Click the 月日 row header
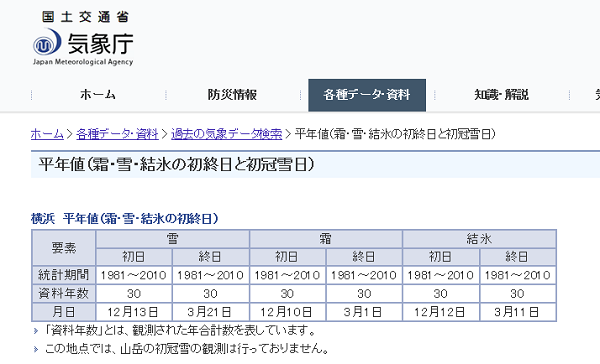Viewport: 600px width, 364px height. [x=64, y=312]
